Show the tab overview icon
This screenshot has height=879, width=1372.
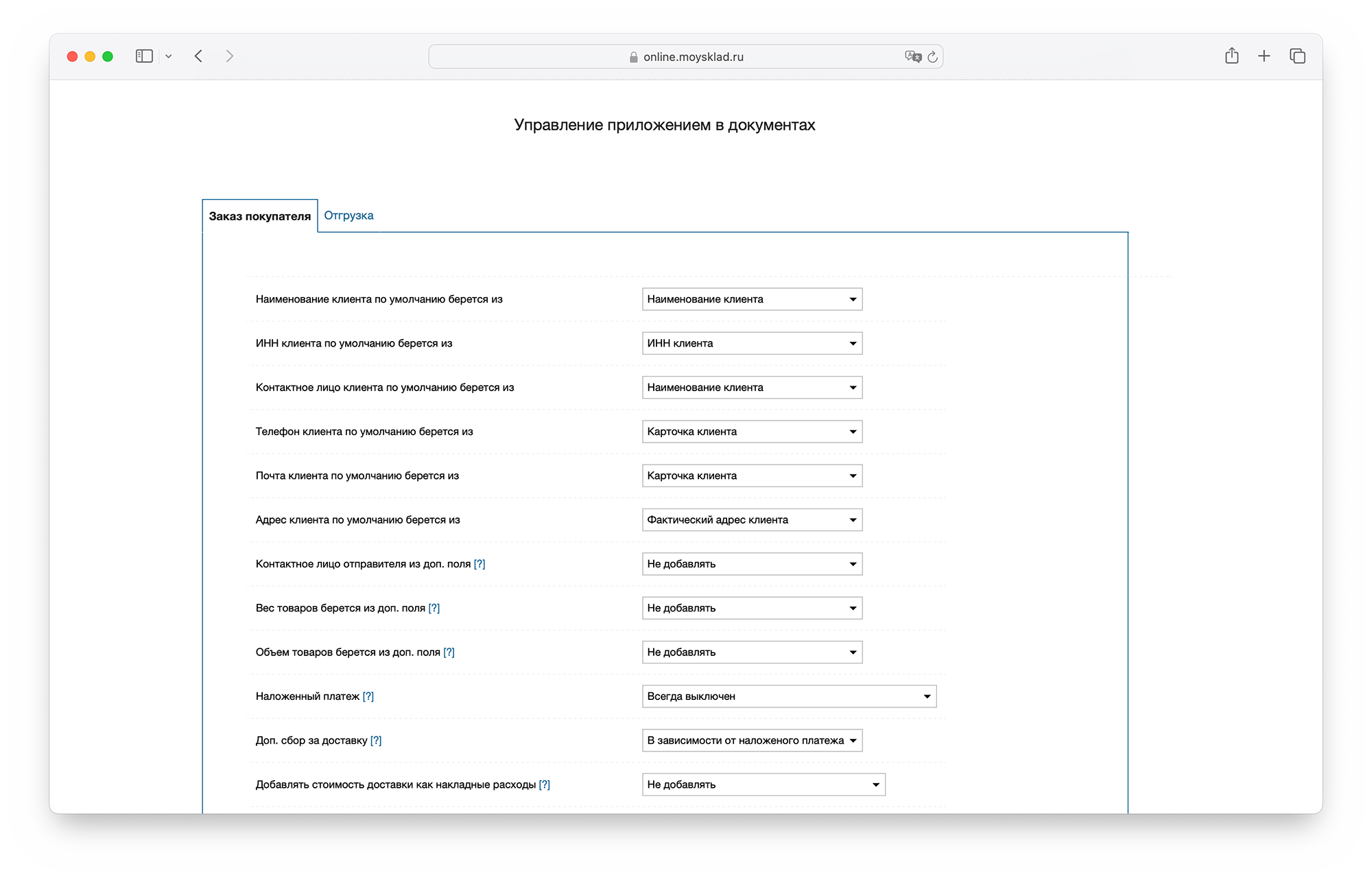1297,56
